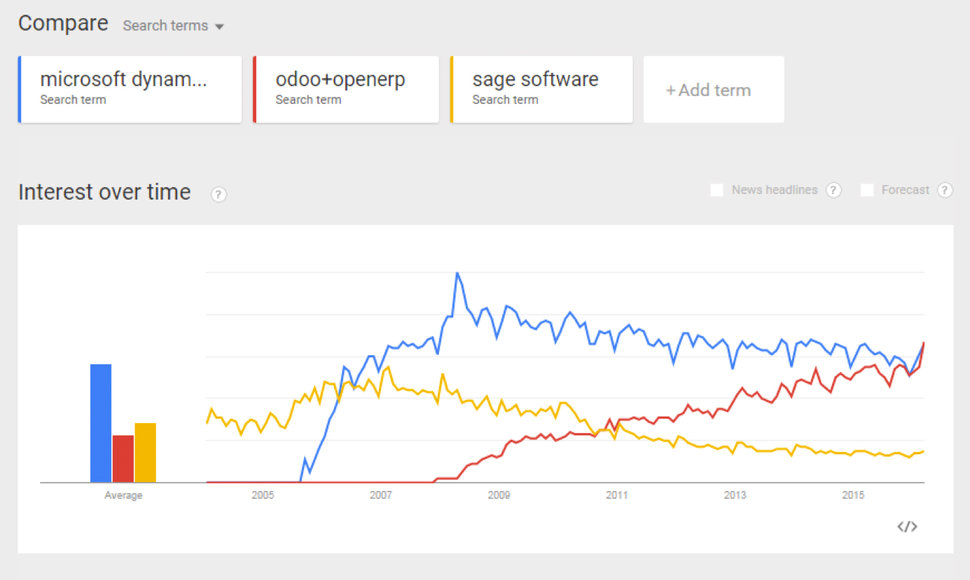This screenshot has height=580, width=970.
Task: Click help icon next to News headlines
Action: click(x=833, y=190)
